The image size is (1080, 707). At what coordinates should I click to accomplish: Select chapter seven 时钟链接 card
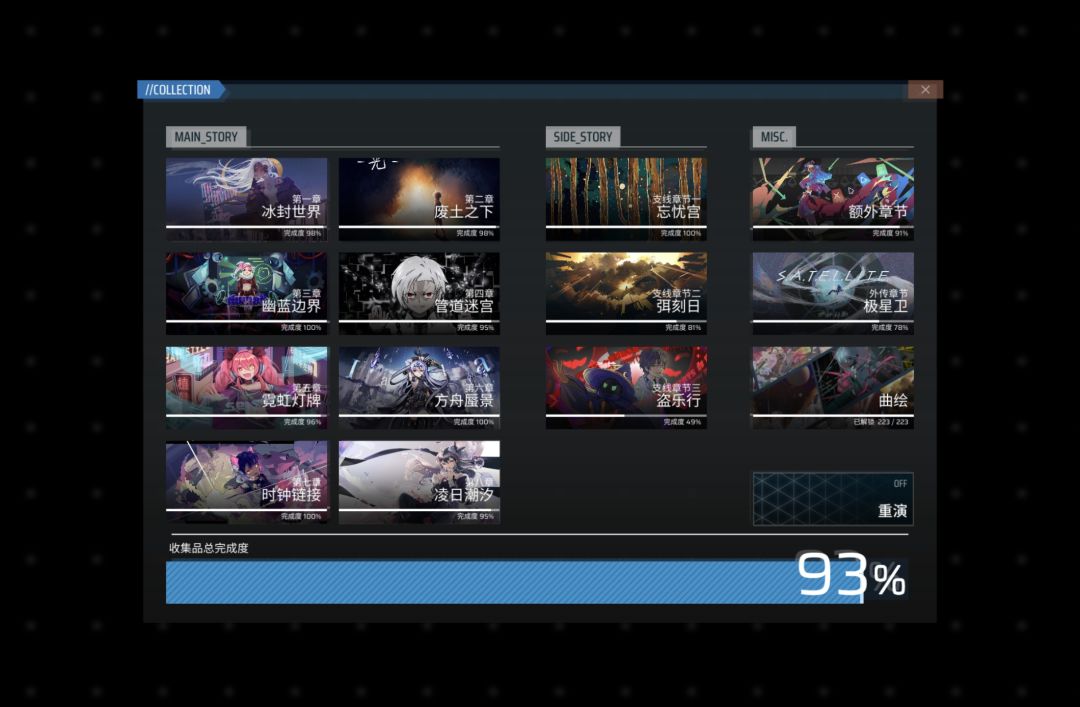click(x=247, y=482)
